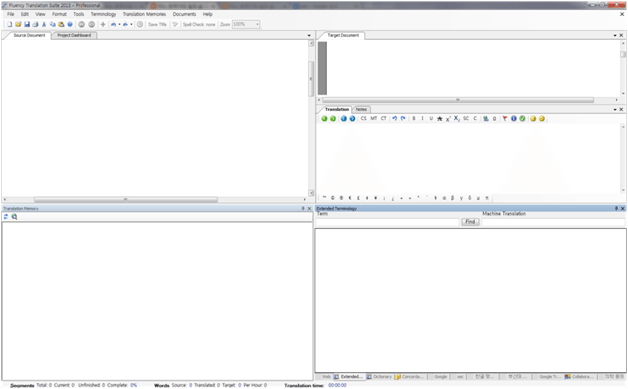
Task: Click the Translation Memory search magnifier icon
Action: (x=14, y=217)
